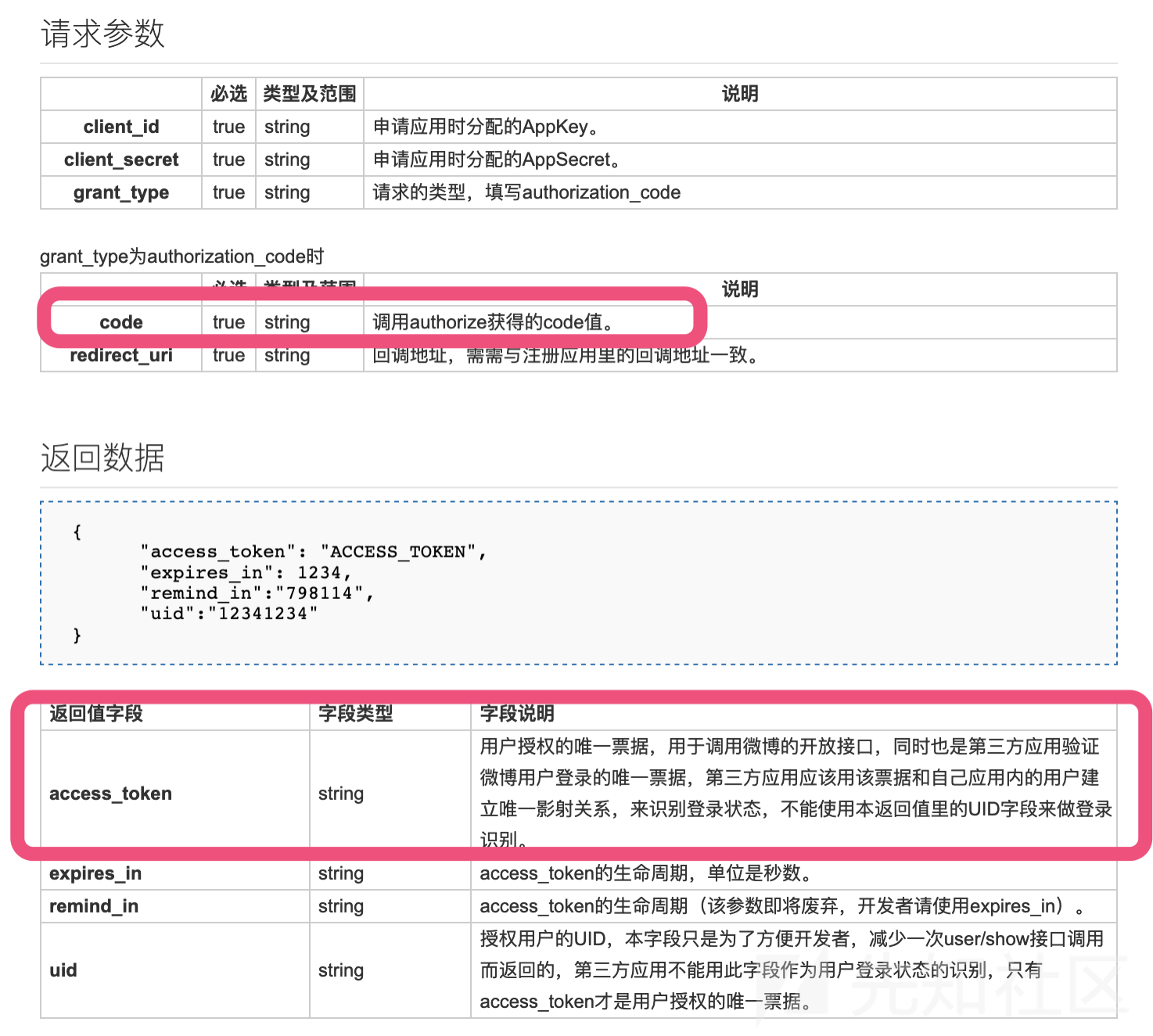
Task: Click the 返回数据 heading
Action: (x=102, y=457)
